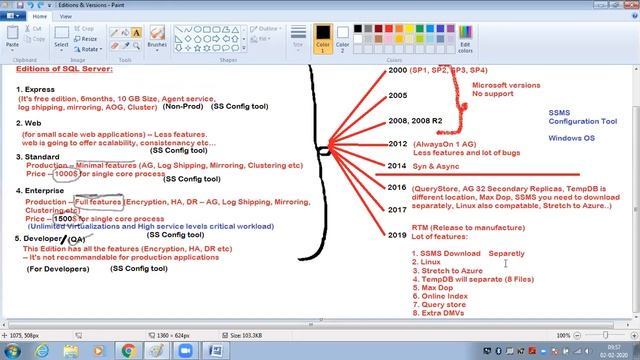The width and height of the screenshot is (640, 360).
Task: Select the Magnifier tool
Action: tap(136, 46)
